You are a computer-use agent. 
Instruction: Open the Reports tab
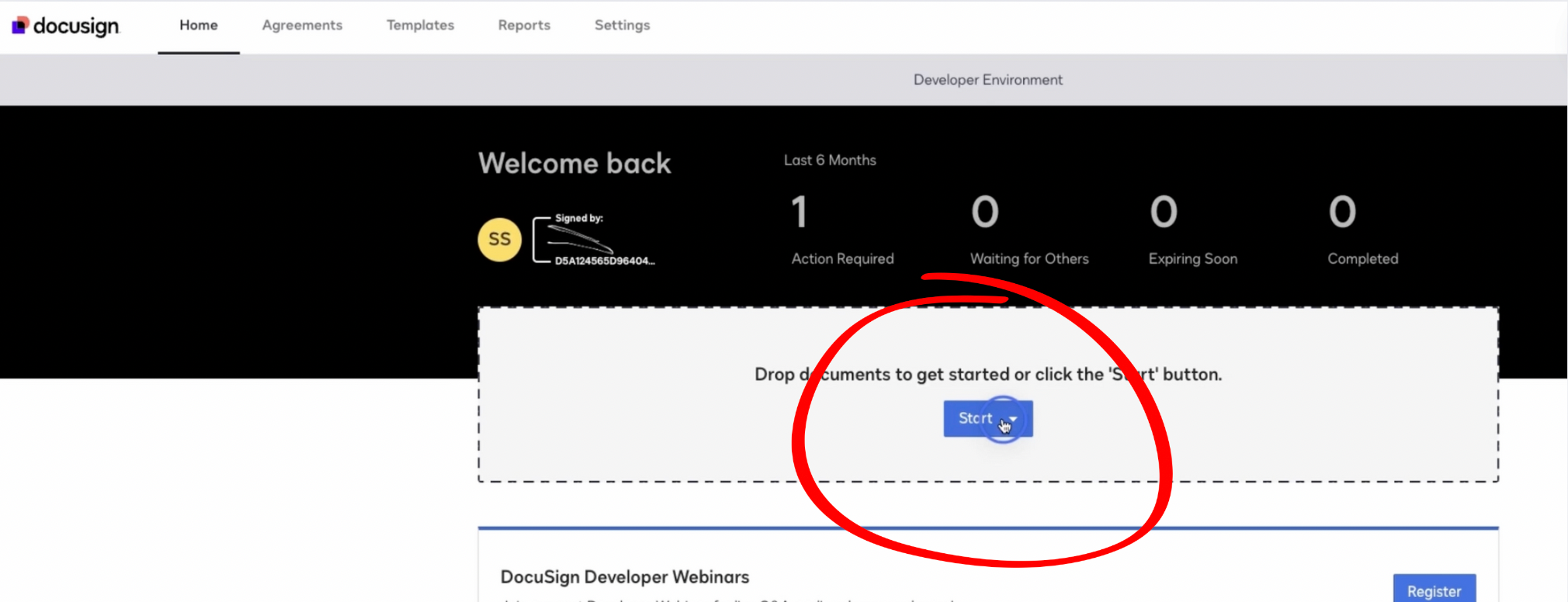click(524, 26)
